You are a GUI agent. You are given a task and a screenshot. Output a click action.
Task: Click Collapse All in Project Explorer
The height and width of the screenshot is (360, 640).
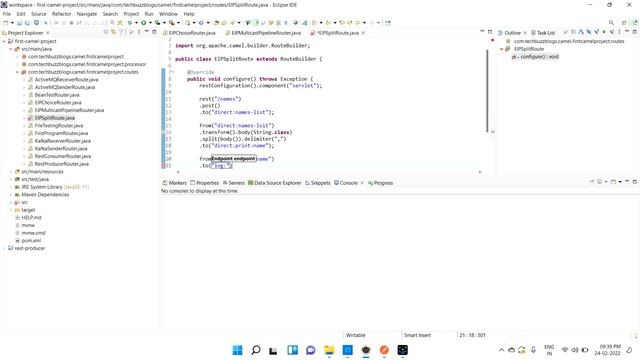point(106,32)
